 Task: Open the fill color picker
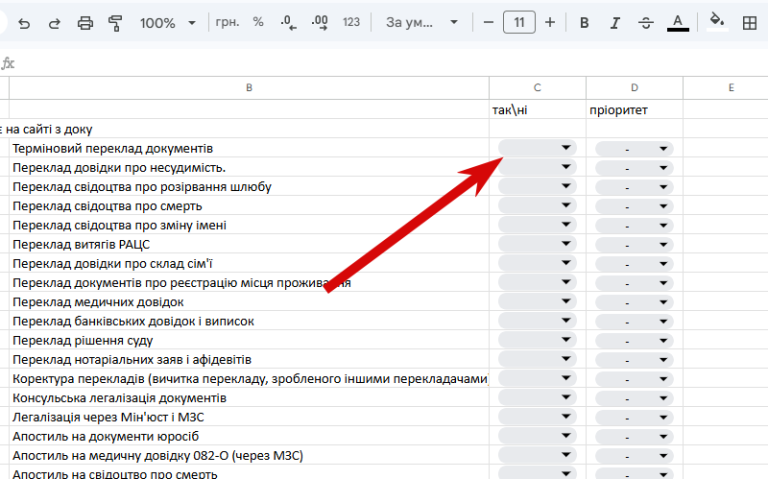pyautogui.click(x=717, y=23)
